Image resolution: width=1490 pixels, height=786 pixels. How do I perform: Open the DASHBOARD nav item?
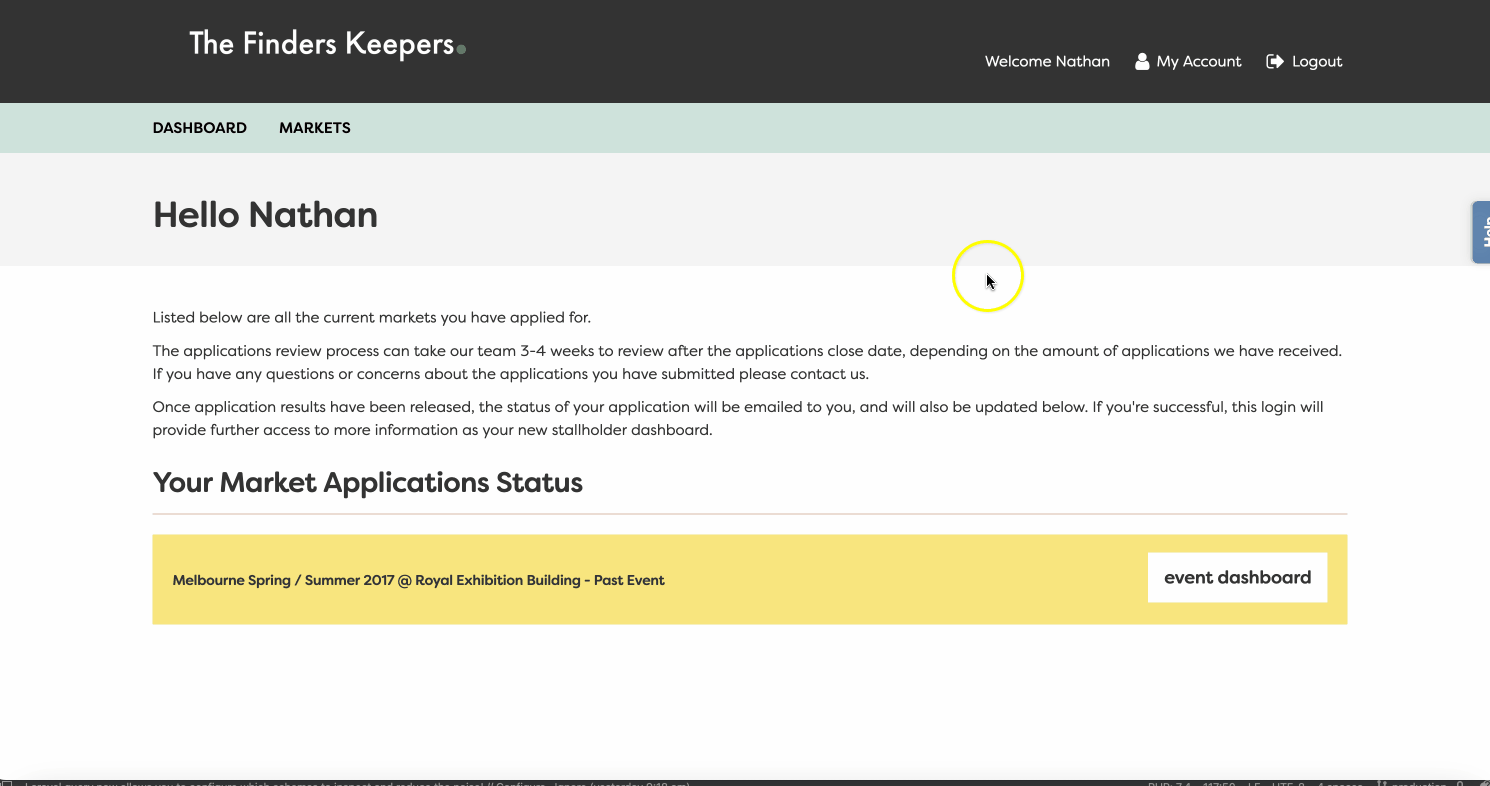click(199, 128)
